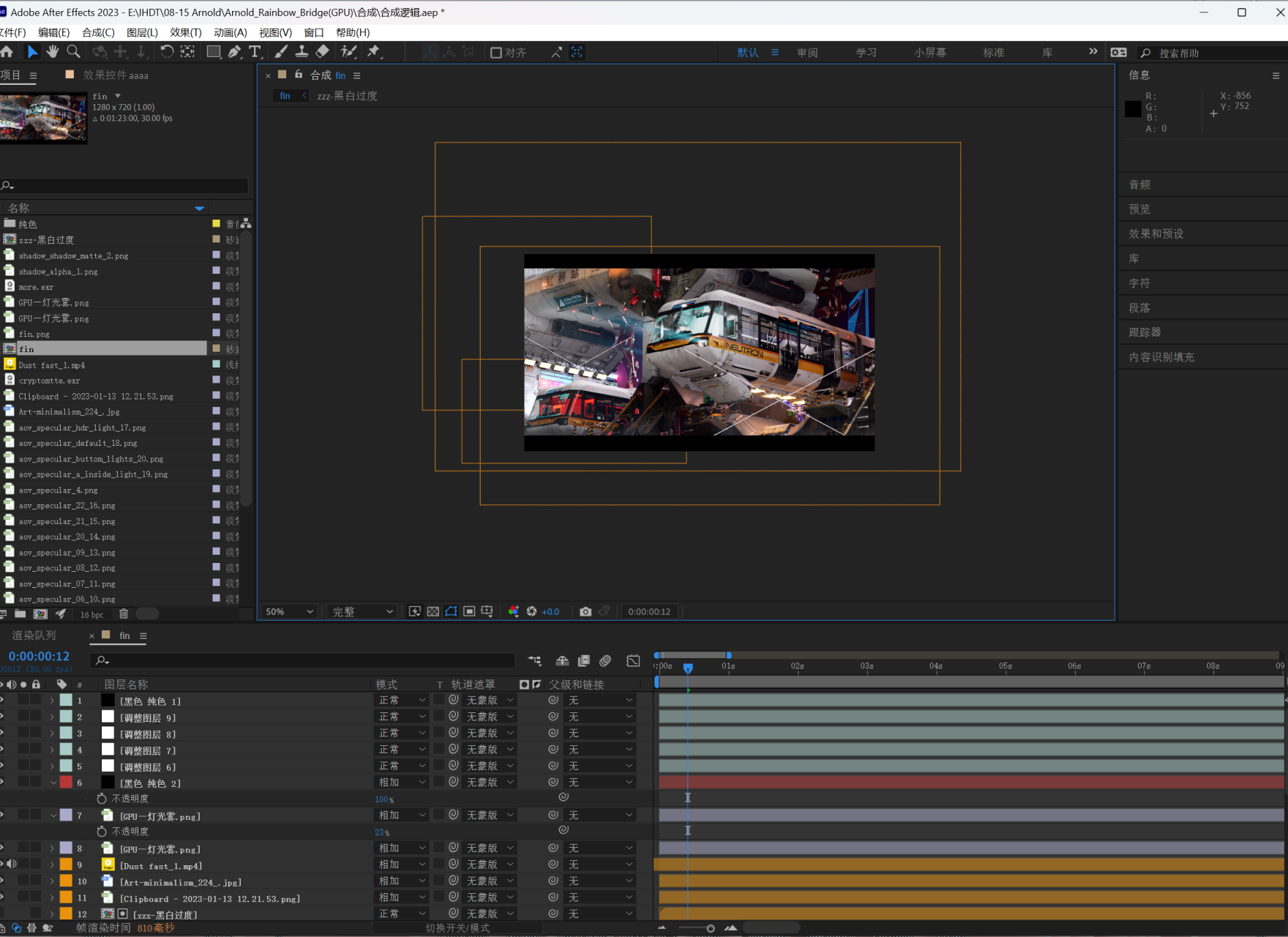Open the 效果和预设 panel

pos(1156,234)
